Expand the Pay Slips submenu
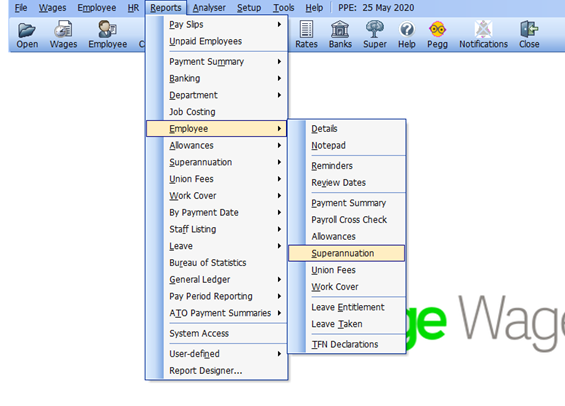The width and height of the screenshot is (565, 406). [x=216, y=24]
